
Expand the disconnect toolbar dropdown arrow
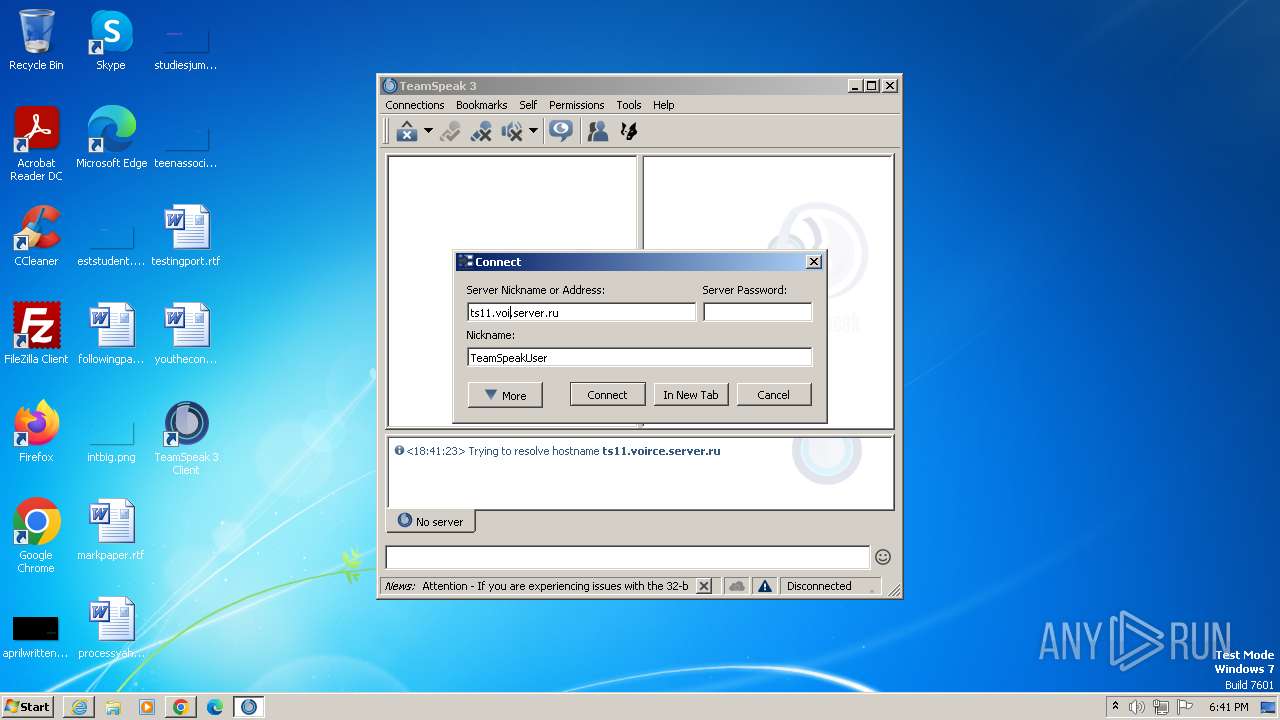(428, 131)
